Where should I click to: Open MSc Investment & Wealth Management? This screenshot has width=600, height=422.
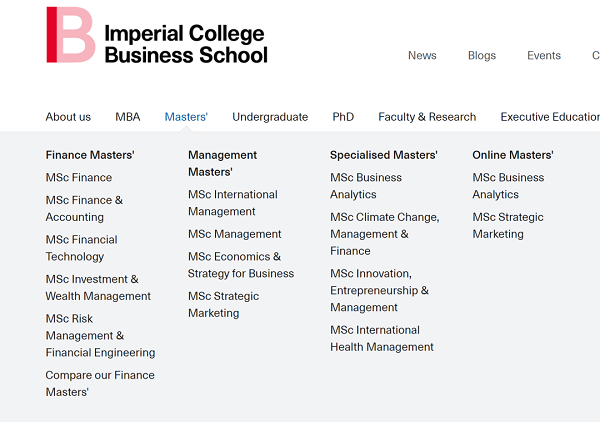click(x=98, y=288)
